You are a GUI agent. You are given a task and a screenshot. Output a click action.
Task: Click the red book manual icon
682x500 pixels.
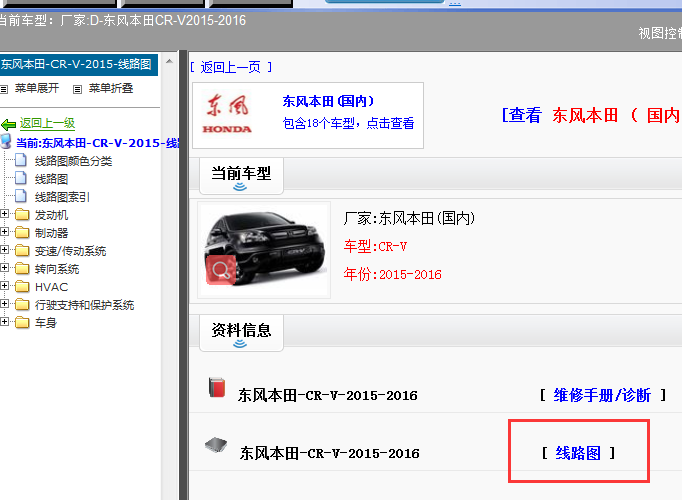pos(217,387)
